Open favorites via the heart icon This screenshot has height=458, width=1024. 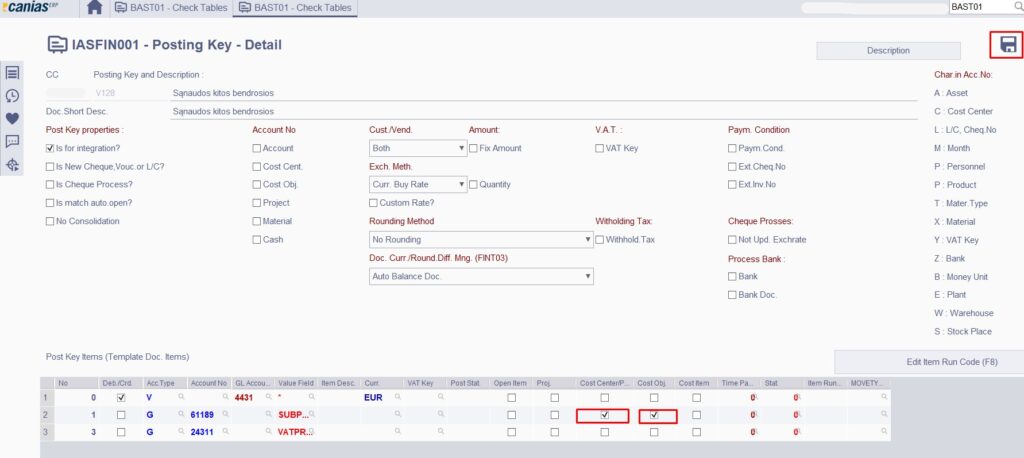click(13, 118)
